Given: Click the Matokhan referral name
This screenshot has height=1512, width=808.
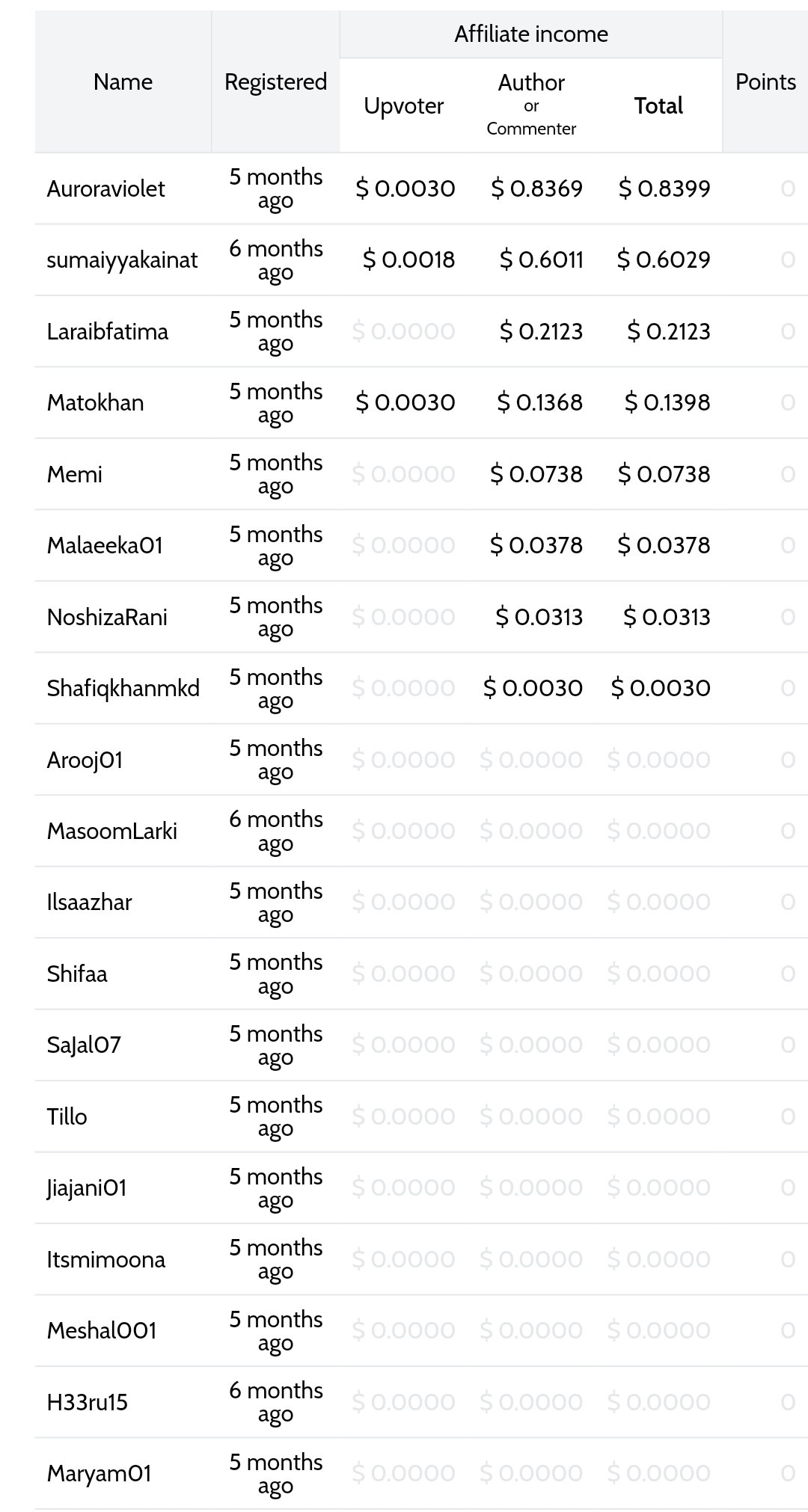Looking at the screenshot, I should 95,402.
